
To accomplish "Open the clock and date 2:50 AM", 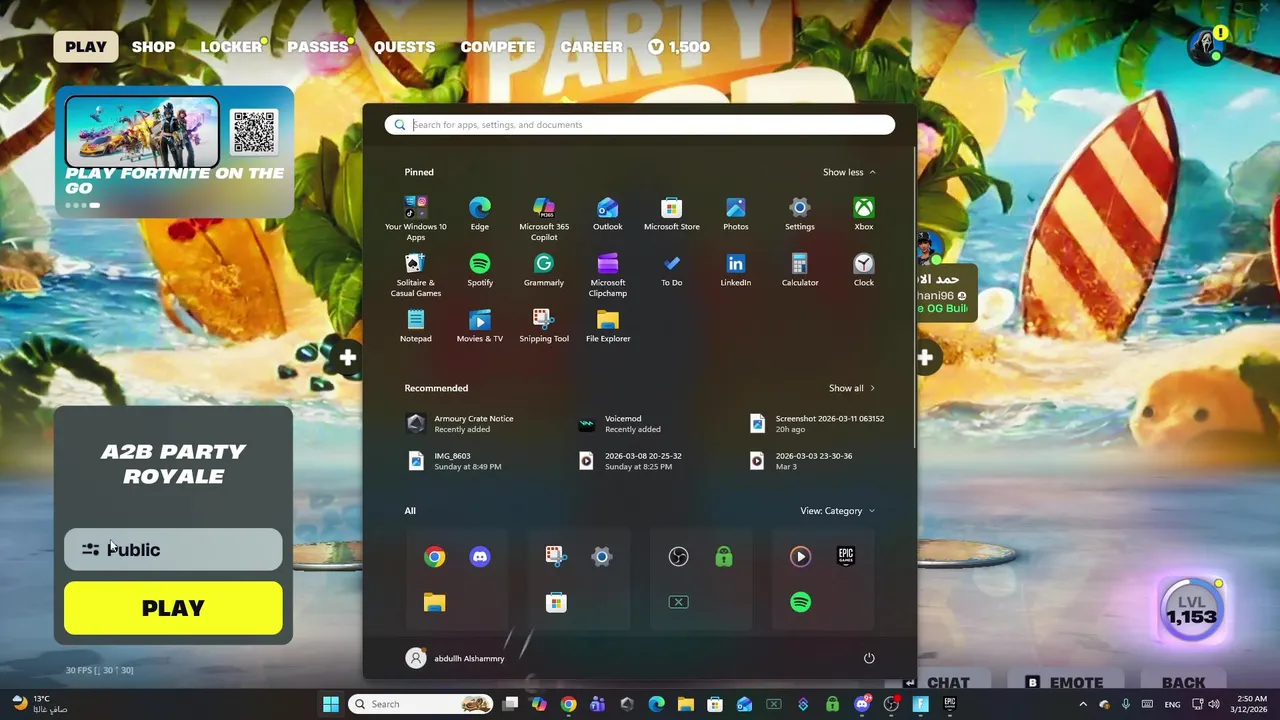I will tap(1251, 704).
